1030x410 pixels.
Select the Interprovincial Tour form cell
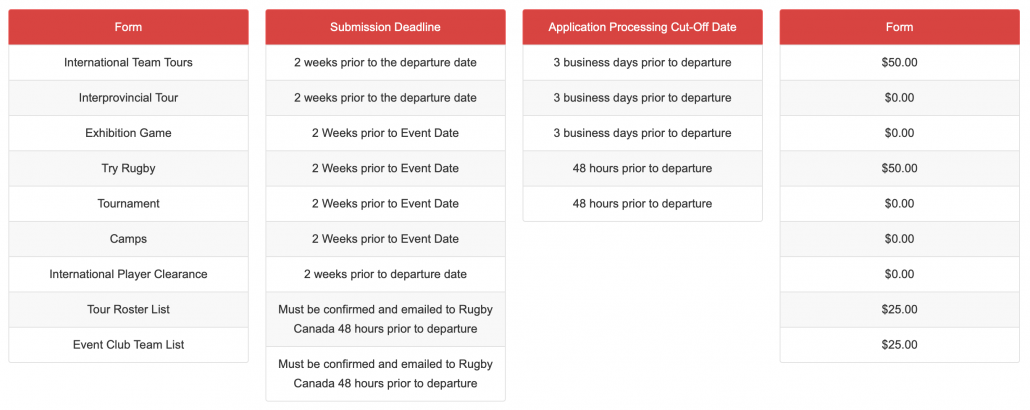[x=128, y=98]
